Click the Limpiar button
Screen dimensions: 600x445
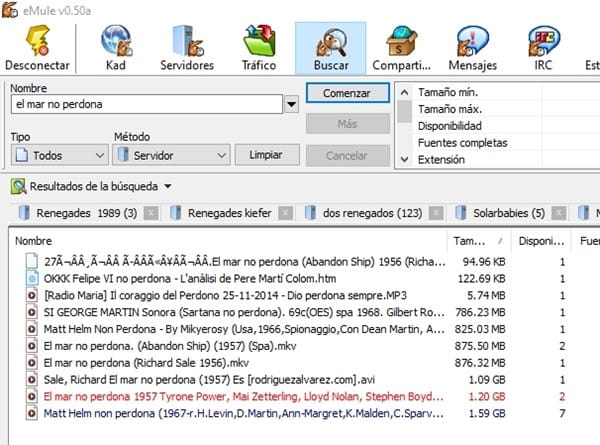pyautogui.click(x=267, y=155)
